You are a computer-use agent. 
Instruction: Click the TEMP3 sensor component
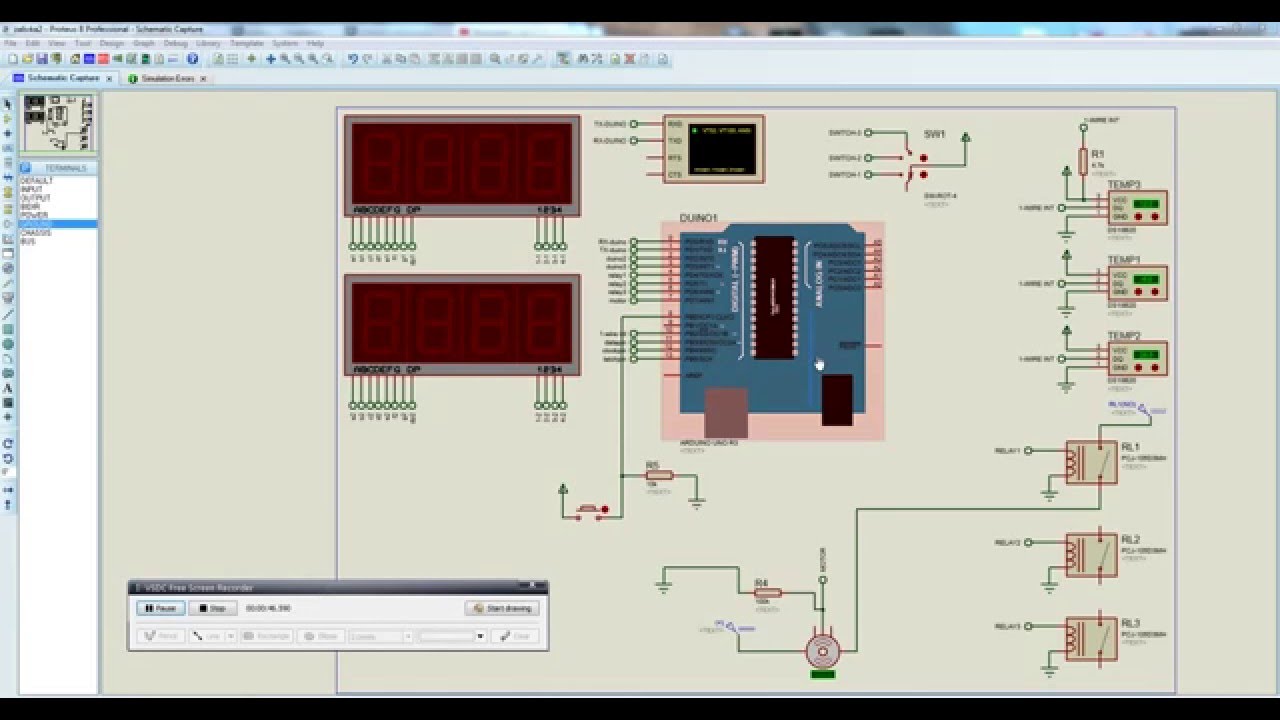1138,208
